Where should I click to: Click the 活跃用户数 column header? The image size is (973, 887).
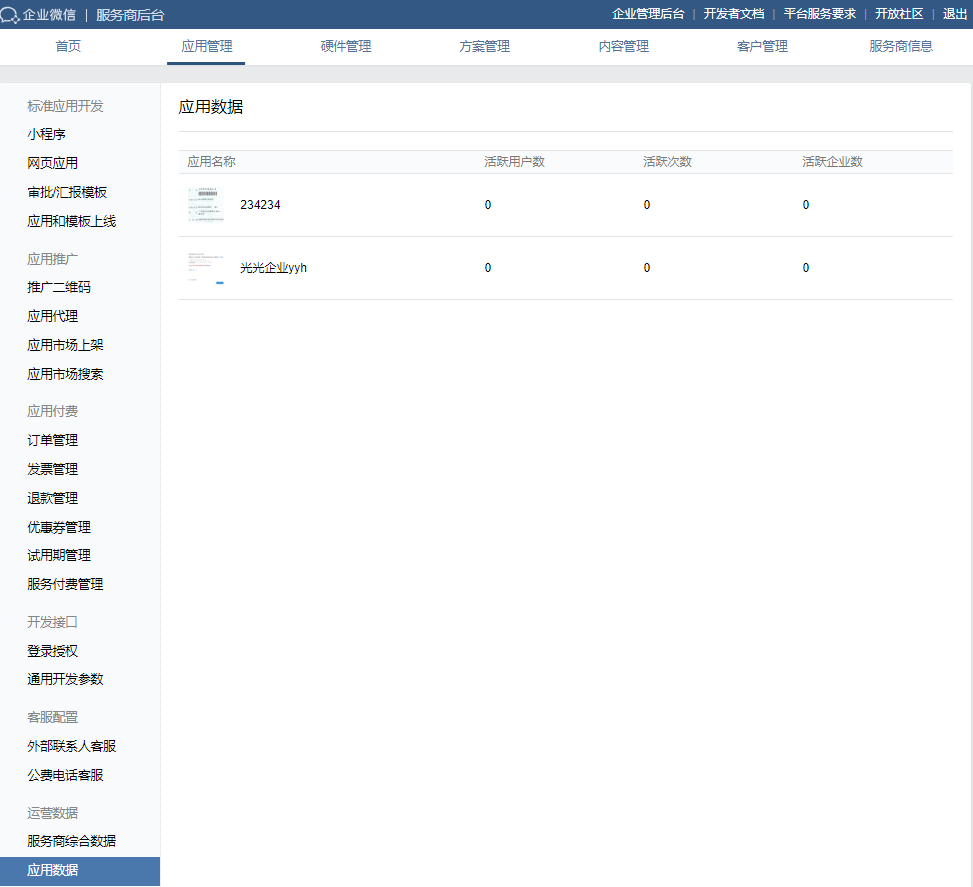(514, 162)
